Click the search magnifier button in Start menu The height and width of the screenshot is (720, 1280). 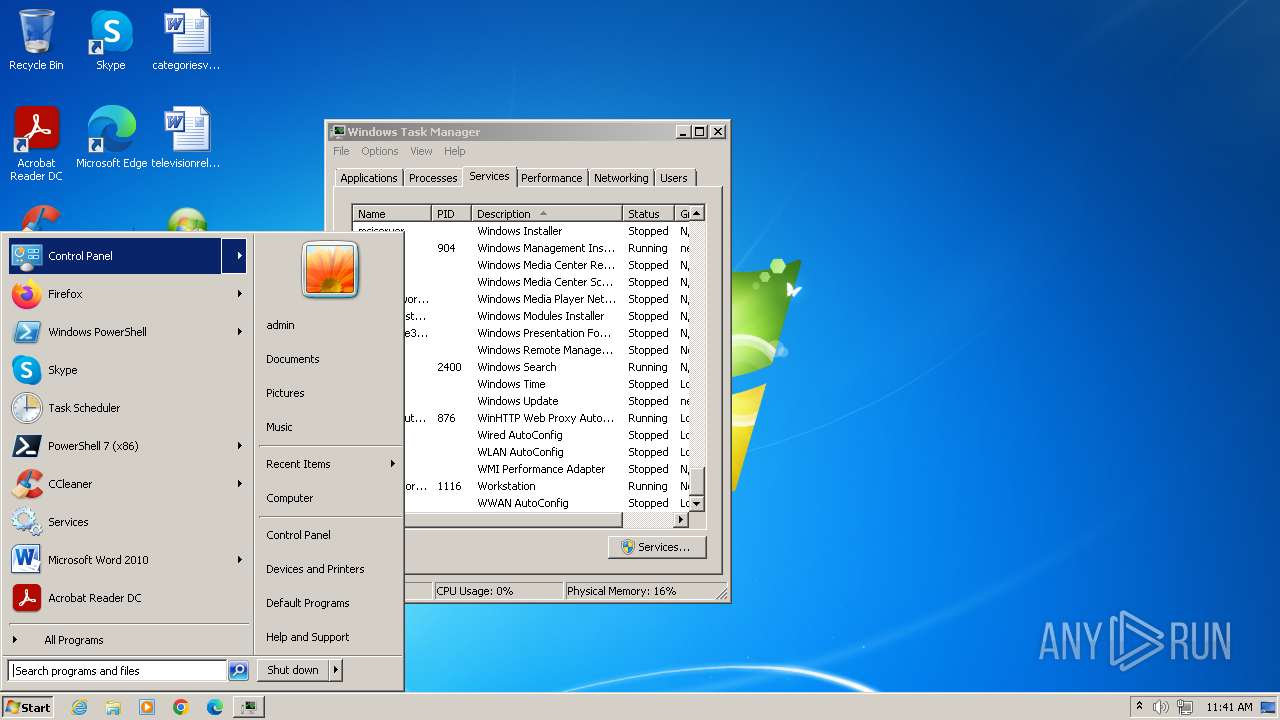(238, 671)
